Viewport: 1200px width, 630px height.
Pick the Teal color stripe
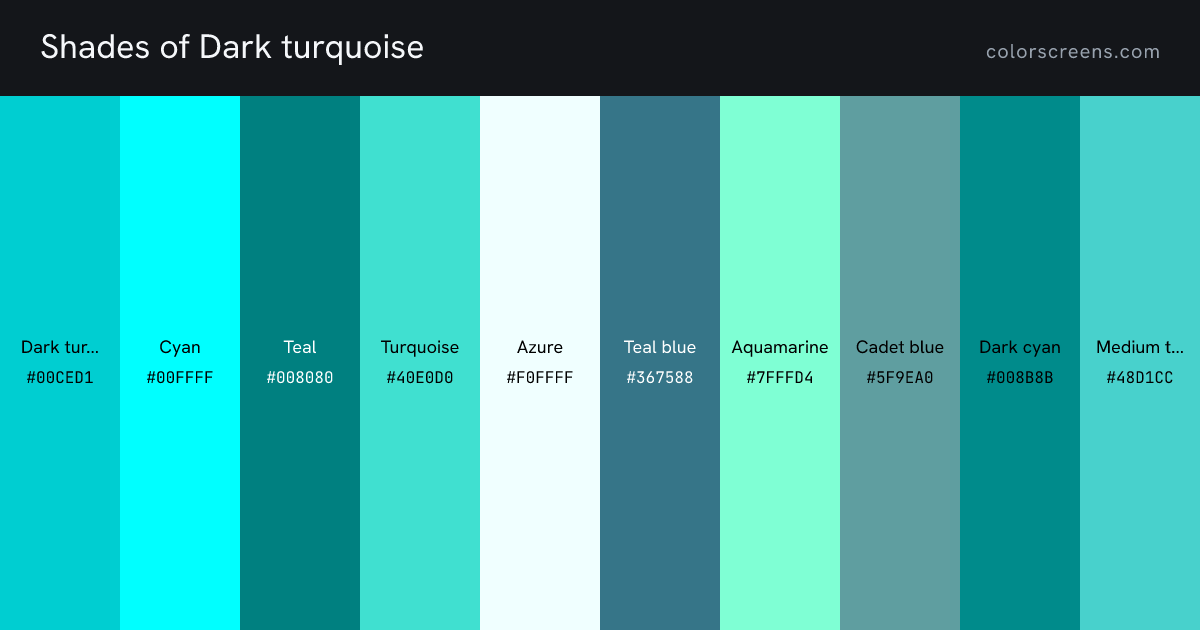300,363
